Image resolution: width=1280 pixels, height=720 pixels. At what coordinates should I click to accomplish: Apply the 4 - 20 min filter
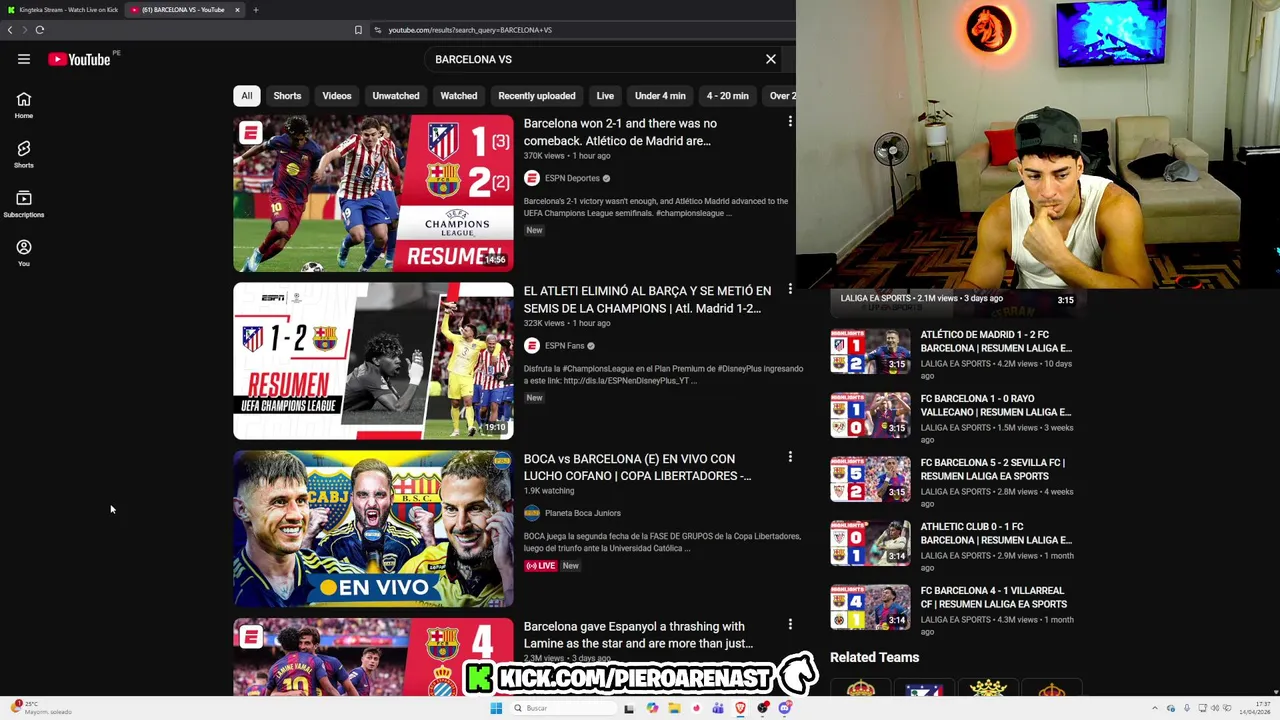coord(728,96)
